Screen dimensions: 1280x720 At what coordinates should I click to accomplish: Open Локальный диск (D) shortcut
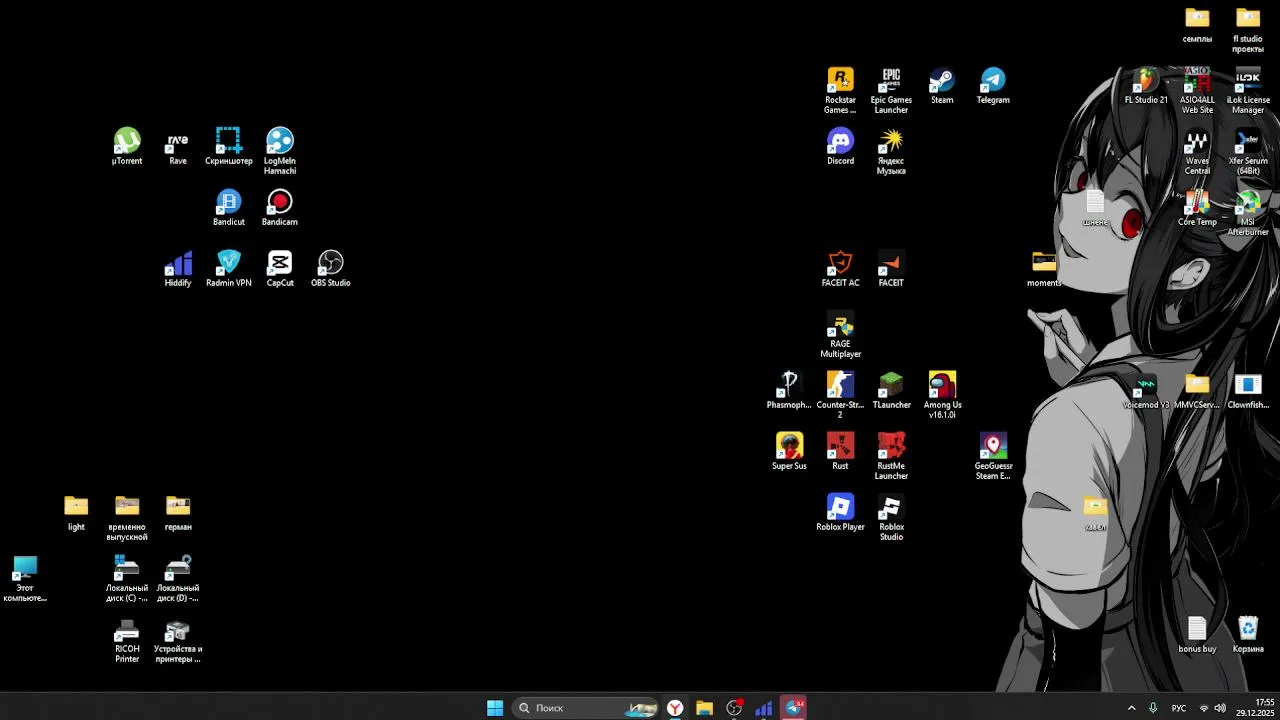[x=178, y=578]
